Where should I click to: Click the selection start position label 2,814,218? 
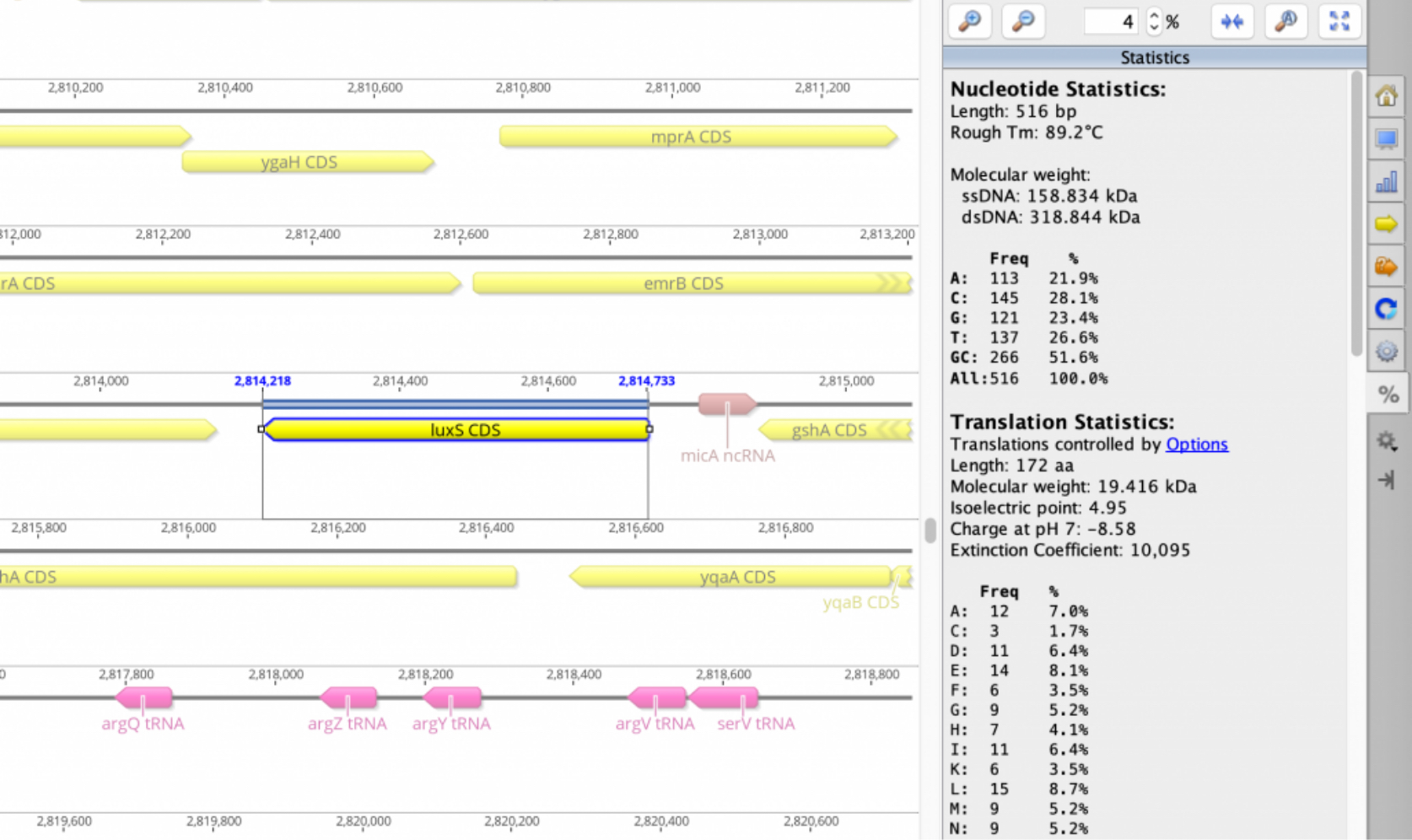[x=262, y=381]
